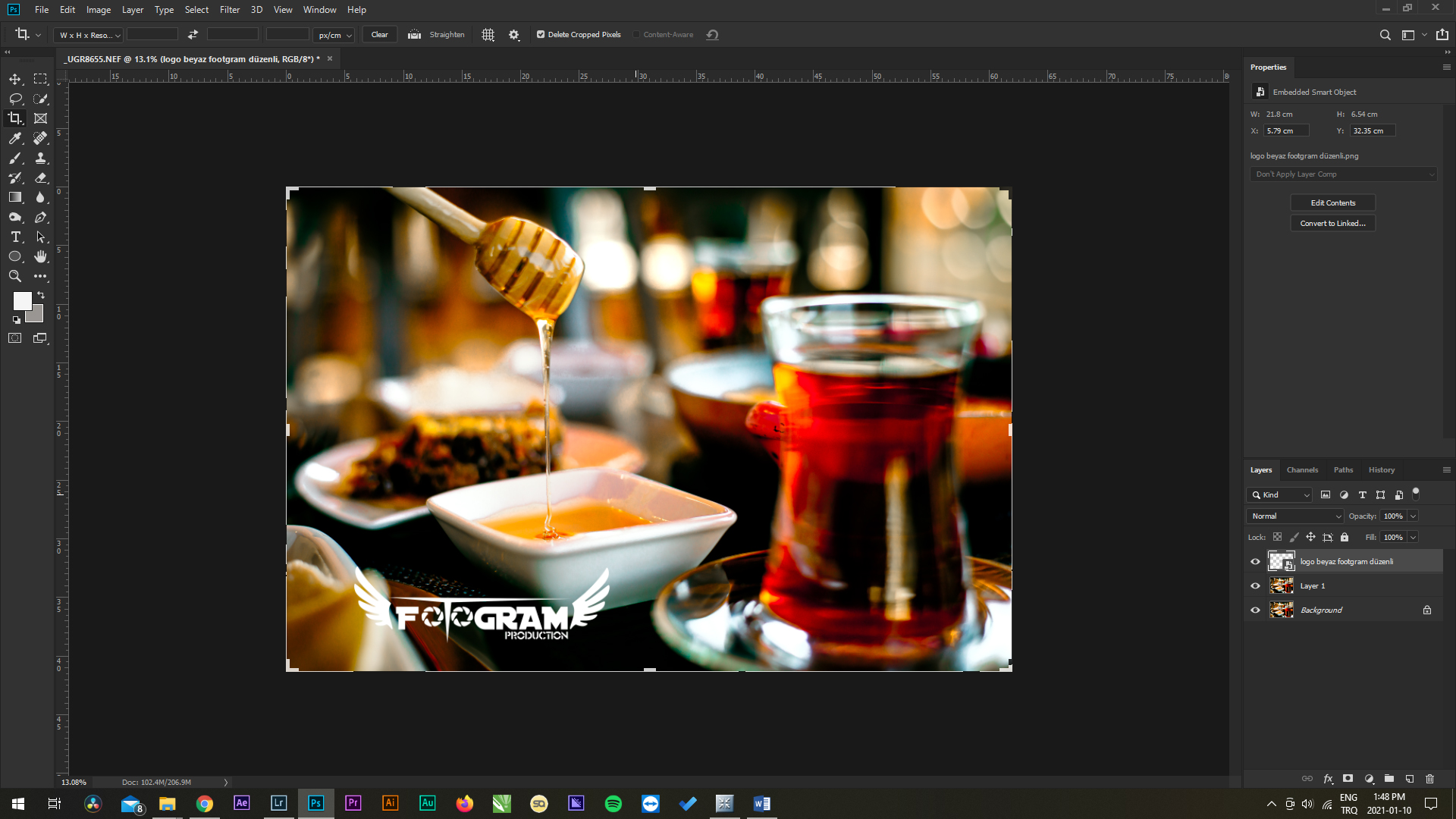The image size is (1456, 819).
Task: Create a new layer in the Layers panel
Action: (x=1410, y=778)
